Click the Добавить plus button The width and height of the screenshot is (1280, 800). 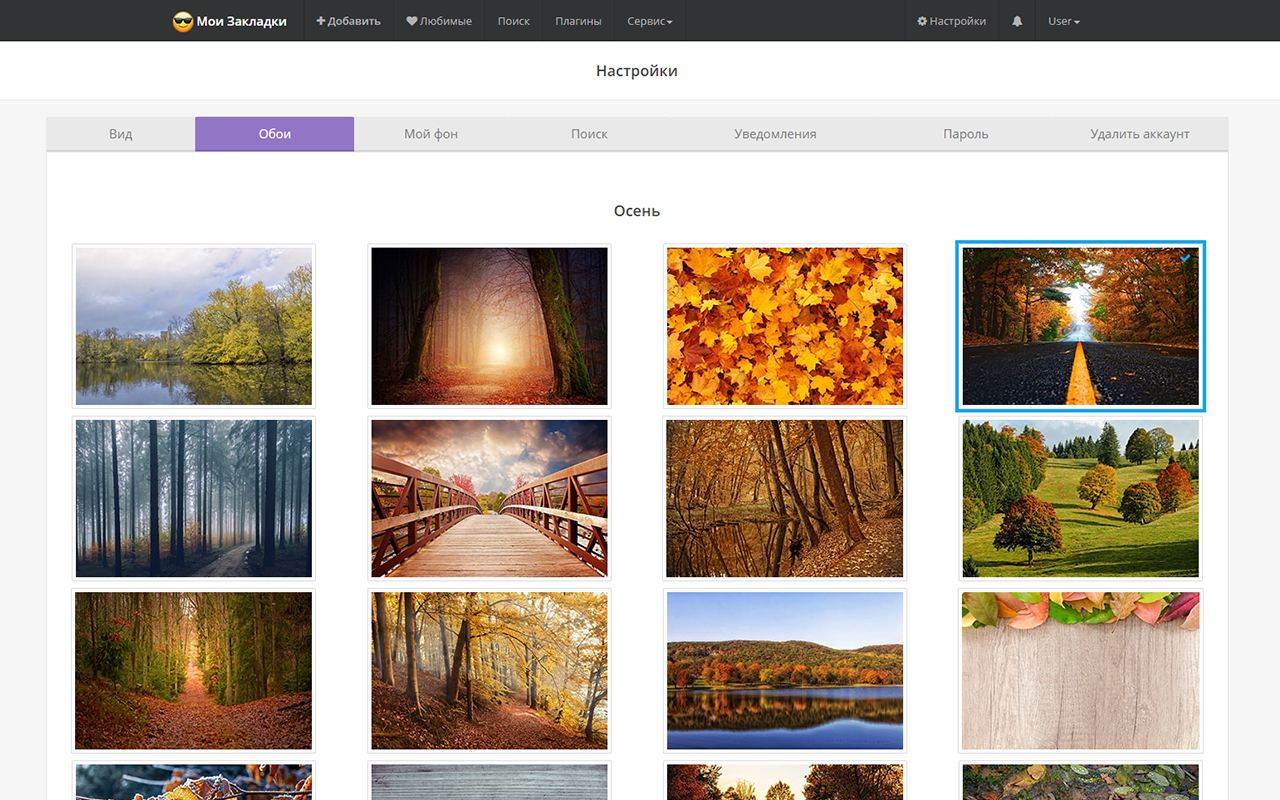click(348, 21)
